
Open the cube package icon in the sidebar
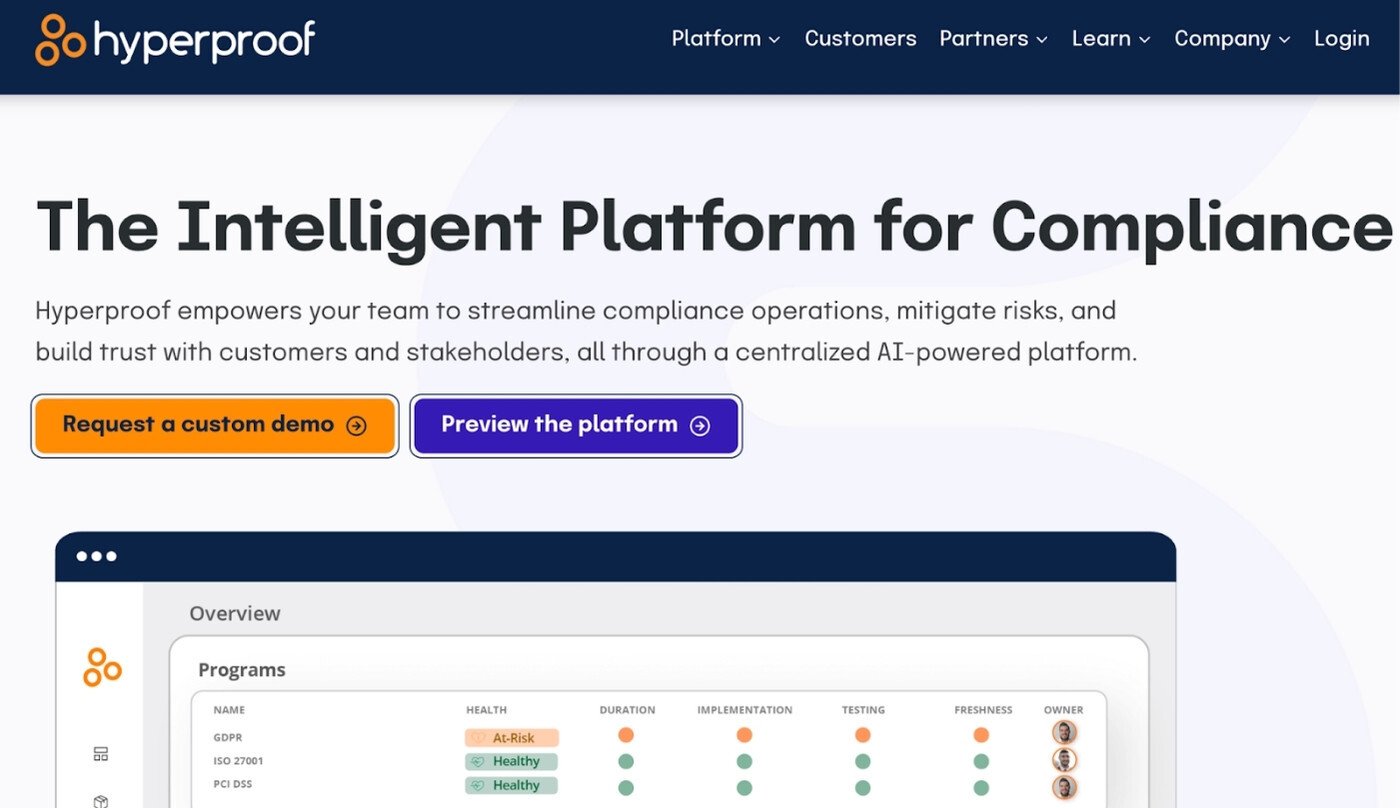pos(100,799)
